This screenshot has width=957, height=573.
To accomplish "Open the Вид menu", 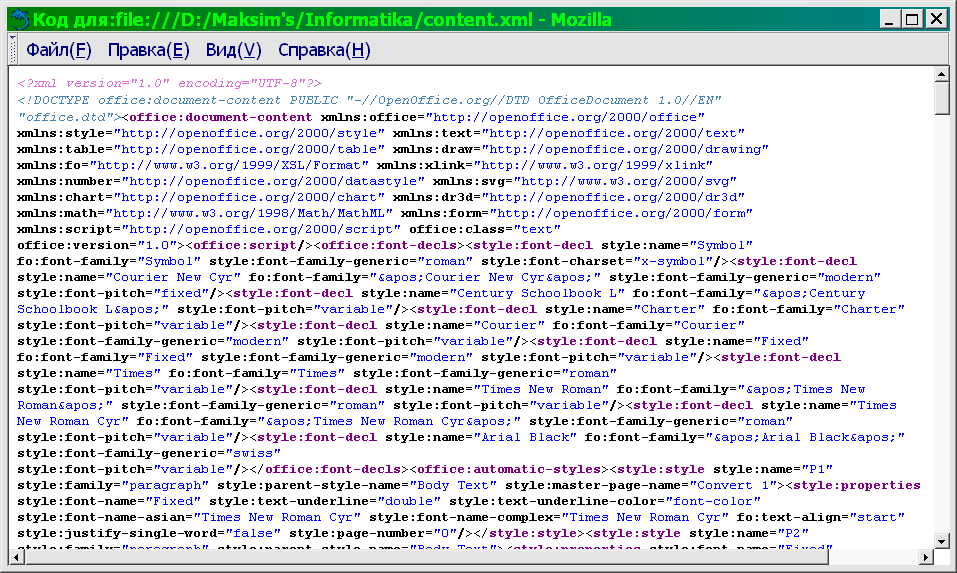I will pos(233,50).
